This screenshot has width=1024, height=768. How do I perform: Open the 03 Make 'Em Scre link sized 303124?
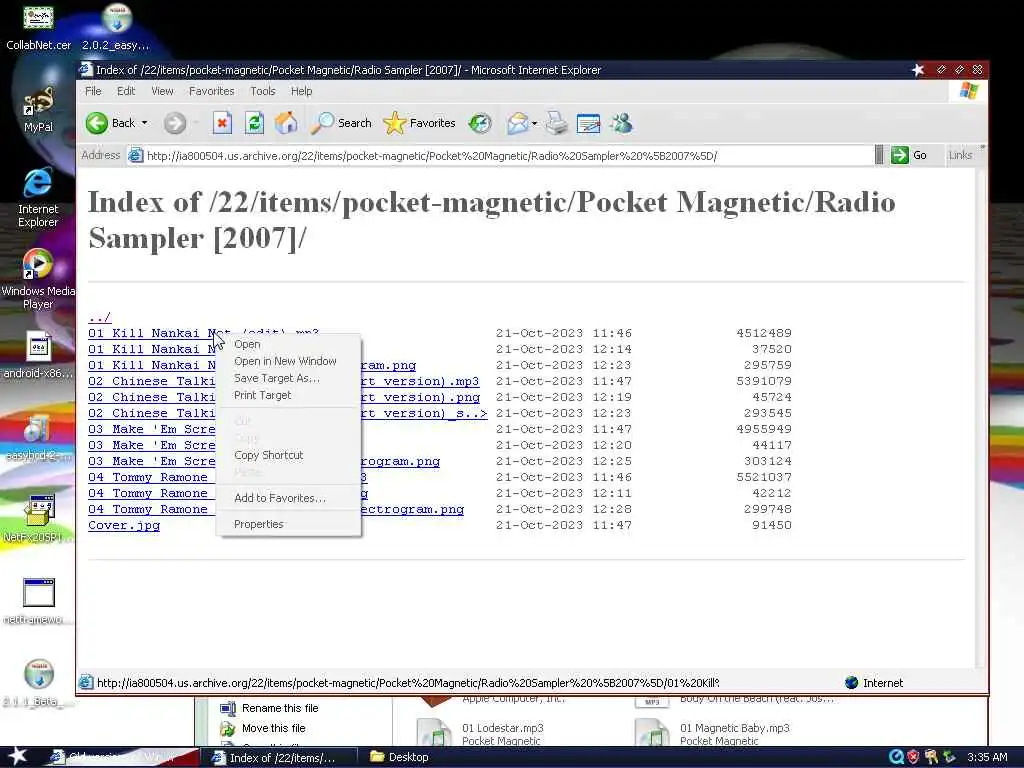coord(152,461)
